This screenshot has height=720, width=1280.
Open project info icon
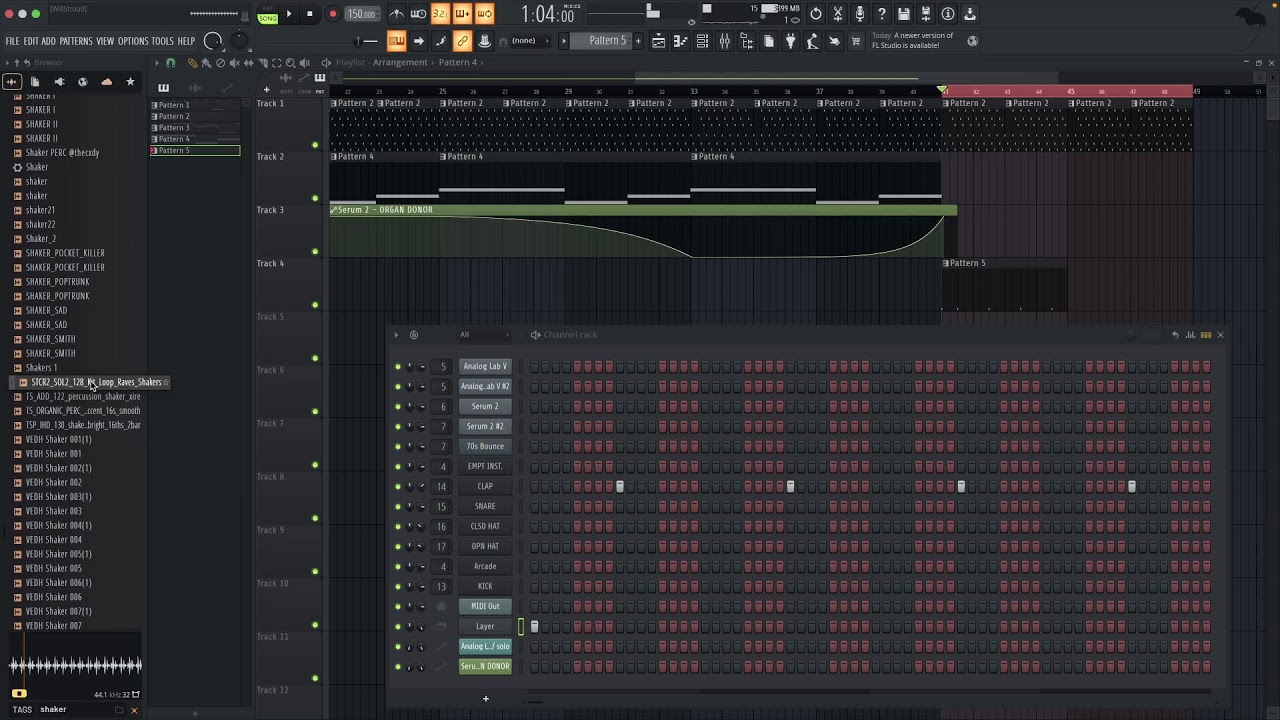tap(948, 14)
